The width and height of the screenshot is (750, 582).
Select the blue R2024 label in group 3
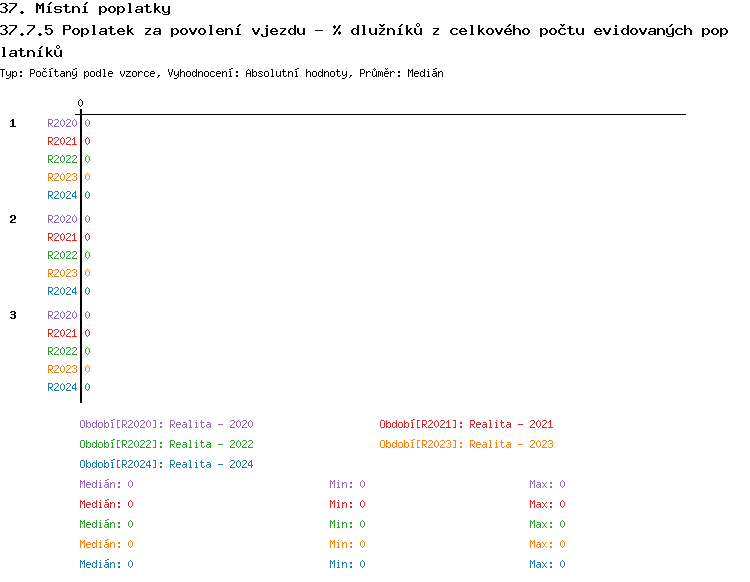62,387
